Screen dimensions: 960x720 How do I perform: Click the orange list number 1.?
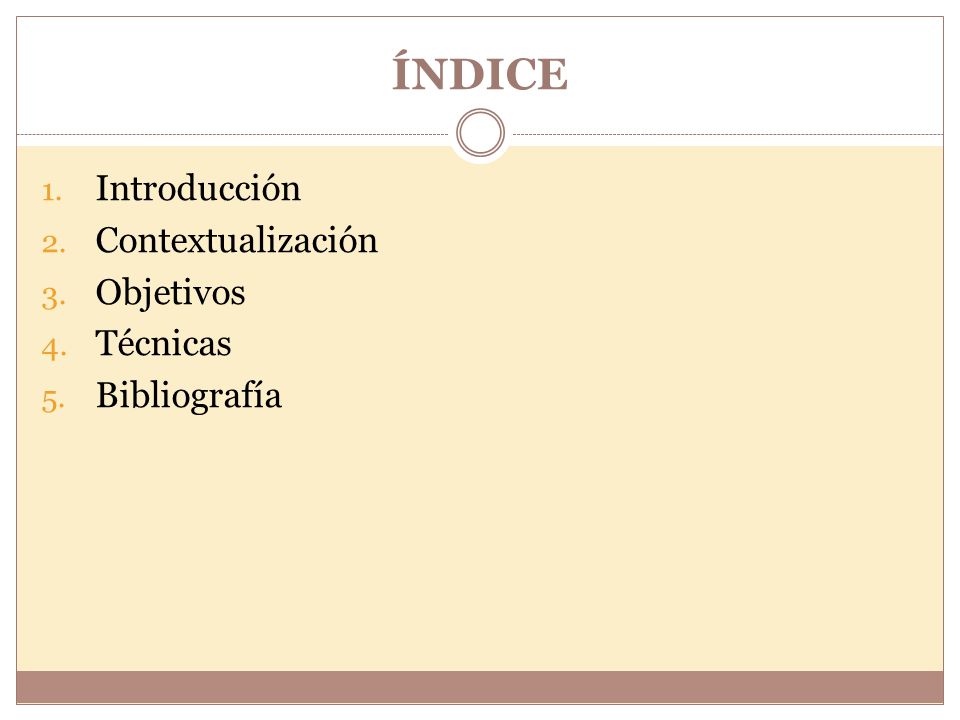[x=52, y=193]
